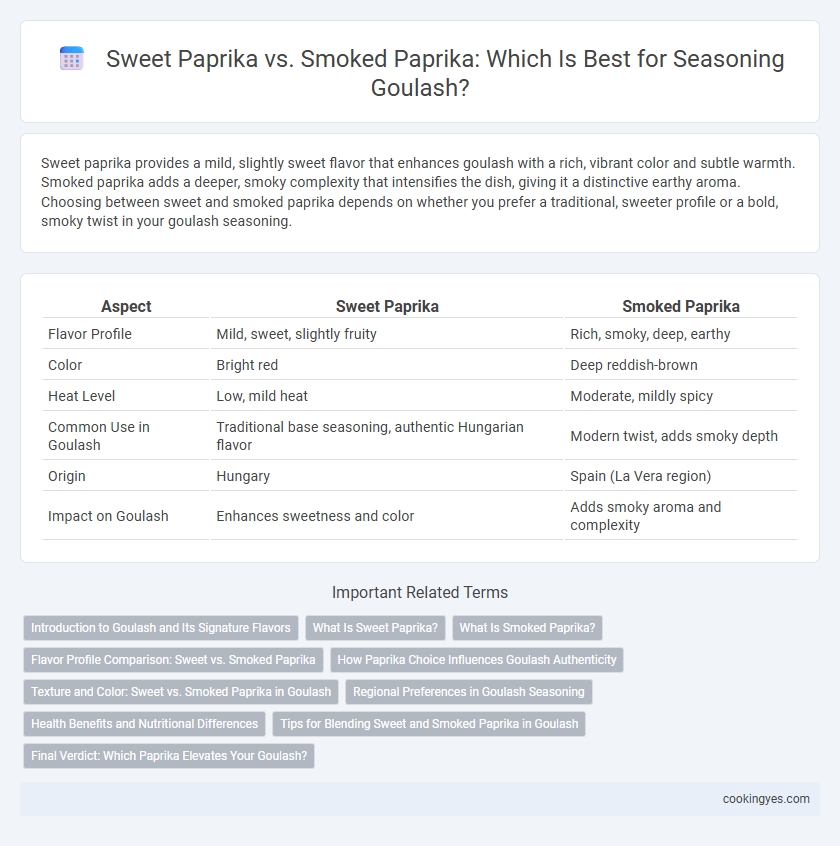This screenshot has height=846, width=840.
Task: Select 'Final Verdict: Which Paprika Elevates Your Goulash?'
Action: pyautogui.click(x=169, y=756)
